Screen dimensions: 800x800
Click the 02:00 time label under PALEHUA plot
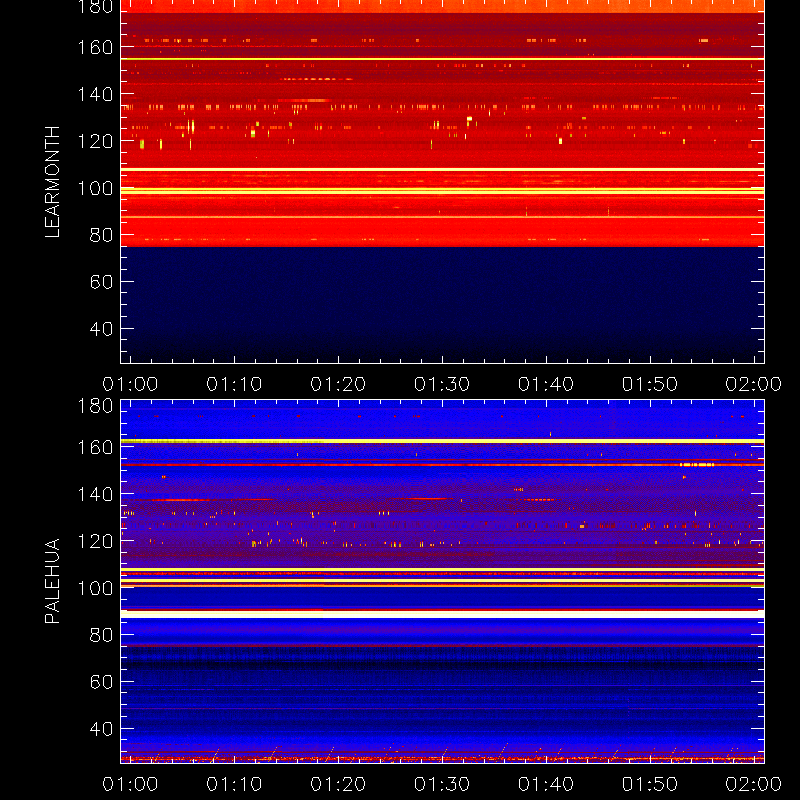(754, 784)
